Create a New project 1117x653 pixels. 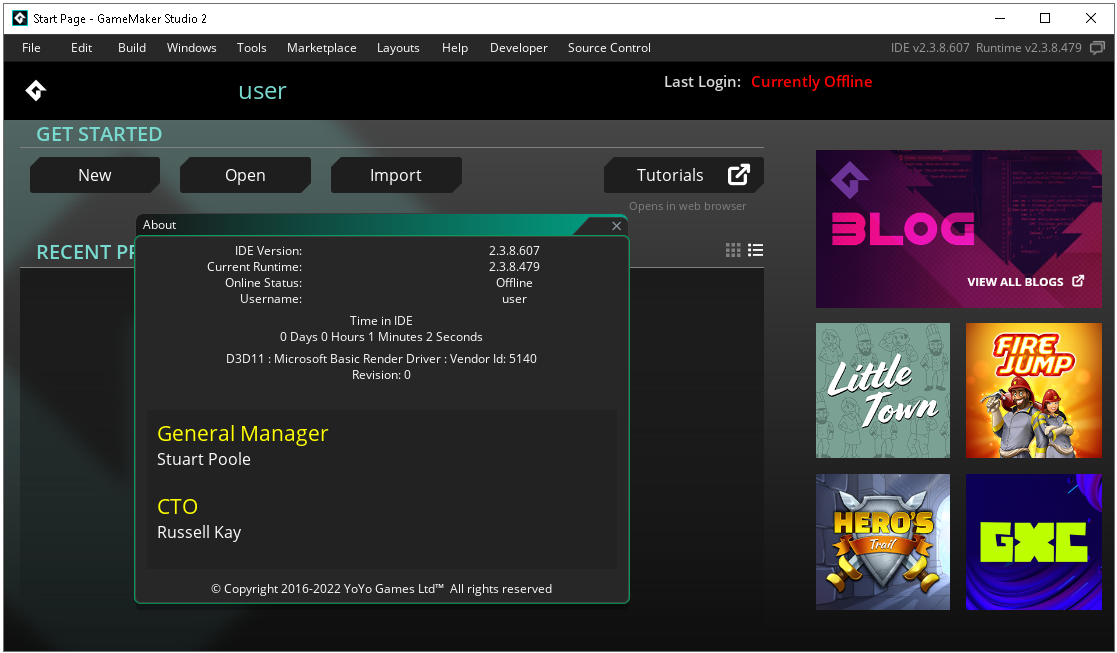[95, 175]
